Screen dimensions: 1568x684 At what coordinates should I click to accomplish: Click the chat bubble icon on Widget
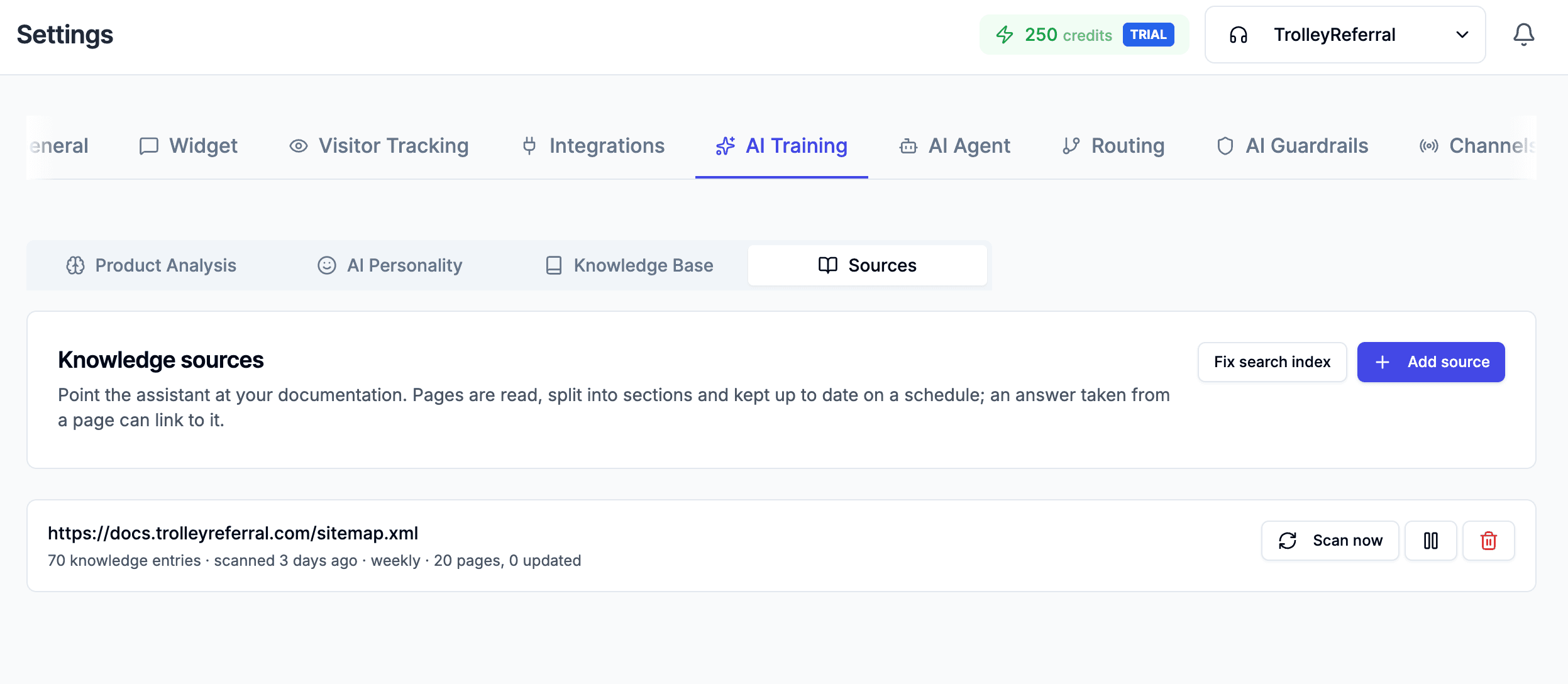click(148, 146)
